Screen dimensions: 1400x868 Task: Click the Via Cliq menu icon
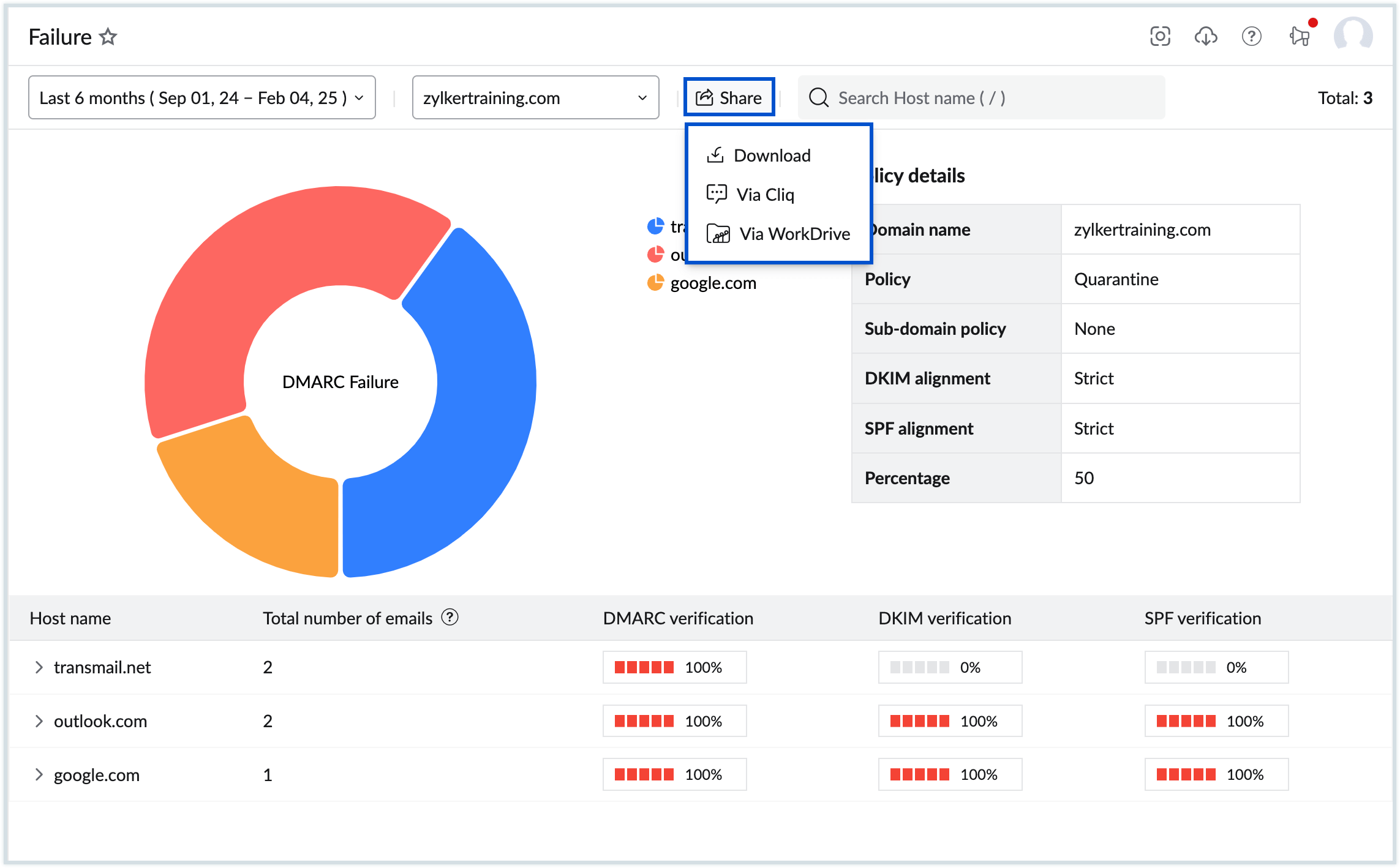click(x=717, y=194)
